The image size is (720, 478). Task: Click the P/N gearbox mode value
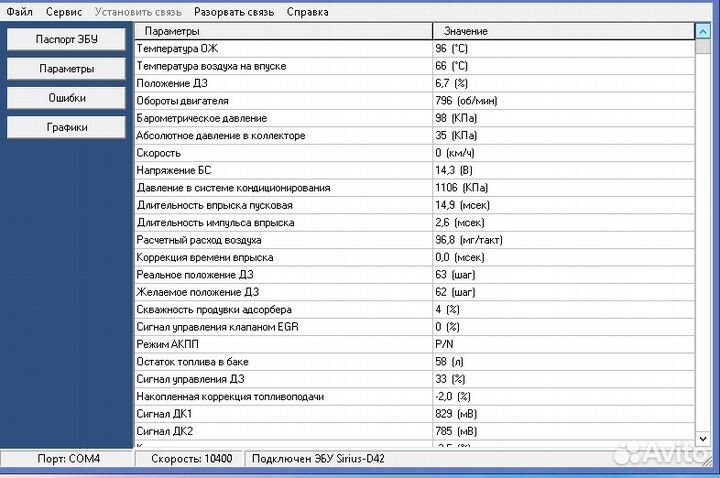click(444, 344)
